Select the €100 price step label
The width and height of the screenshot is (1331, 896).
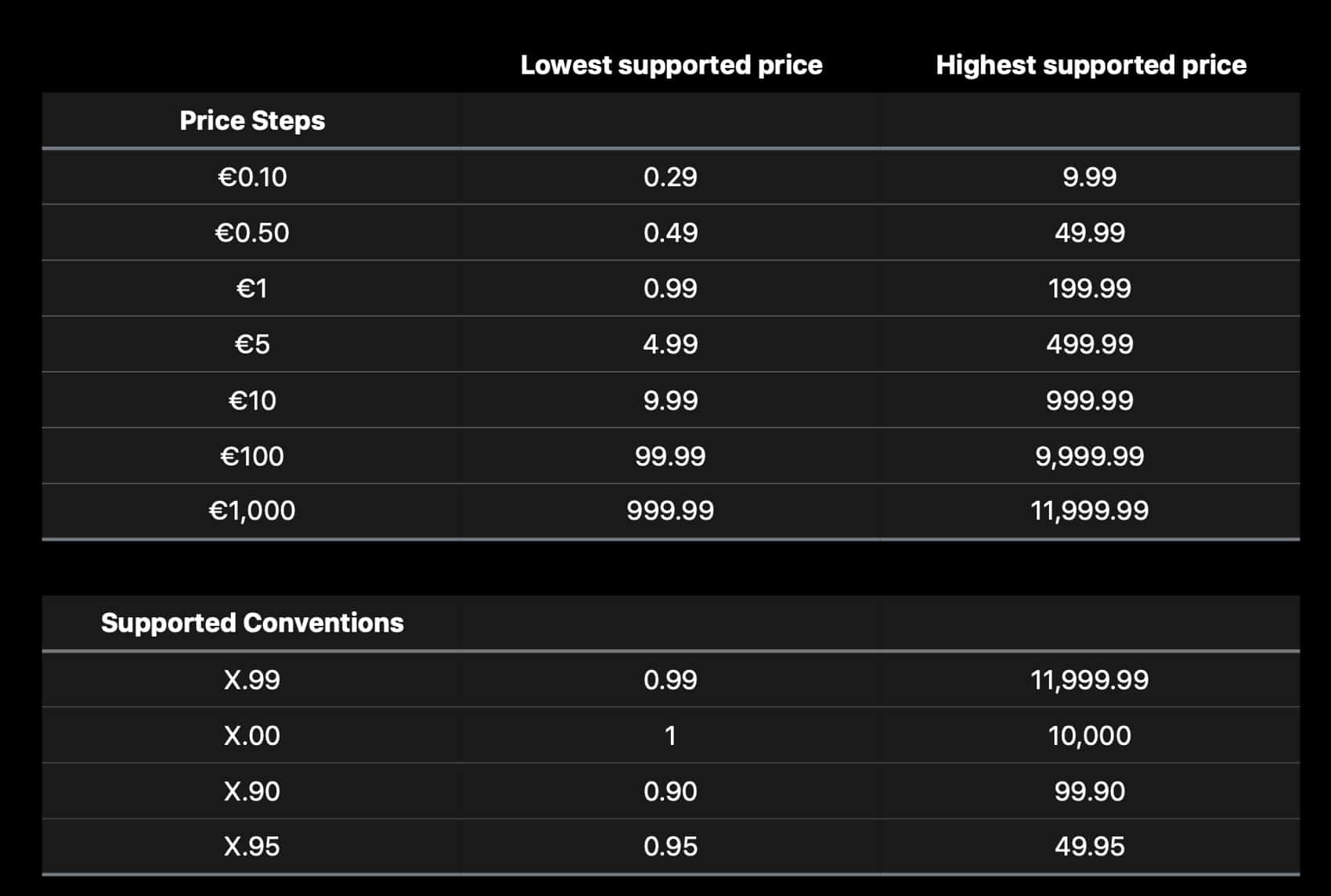coord(252,456)
